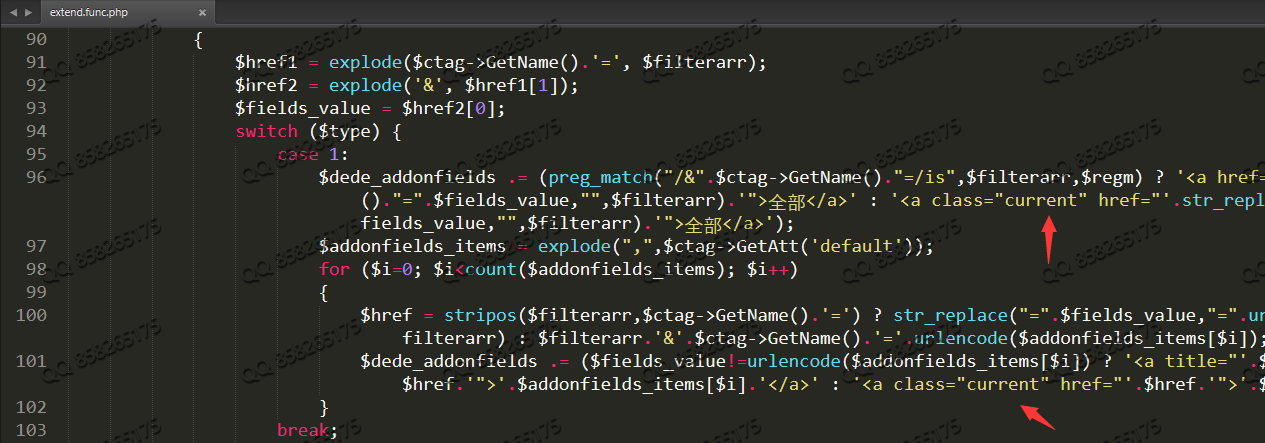Click the break keyword on line 103
The image size is (1265, 443).
click(307, 430)
